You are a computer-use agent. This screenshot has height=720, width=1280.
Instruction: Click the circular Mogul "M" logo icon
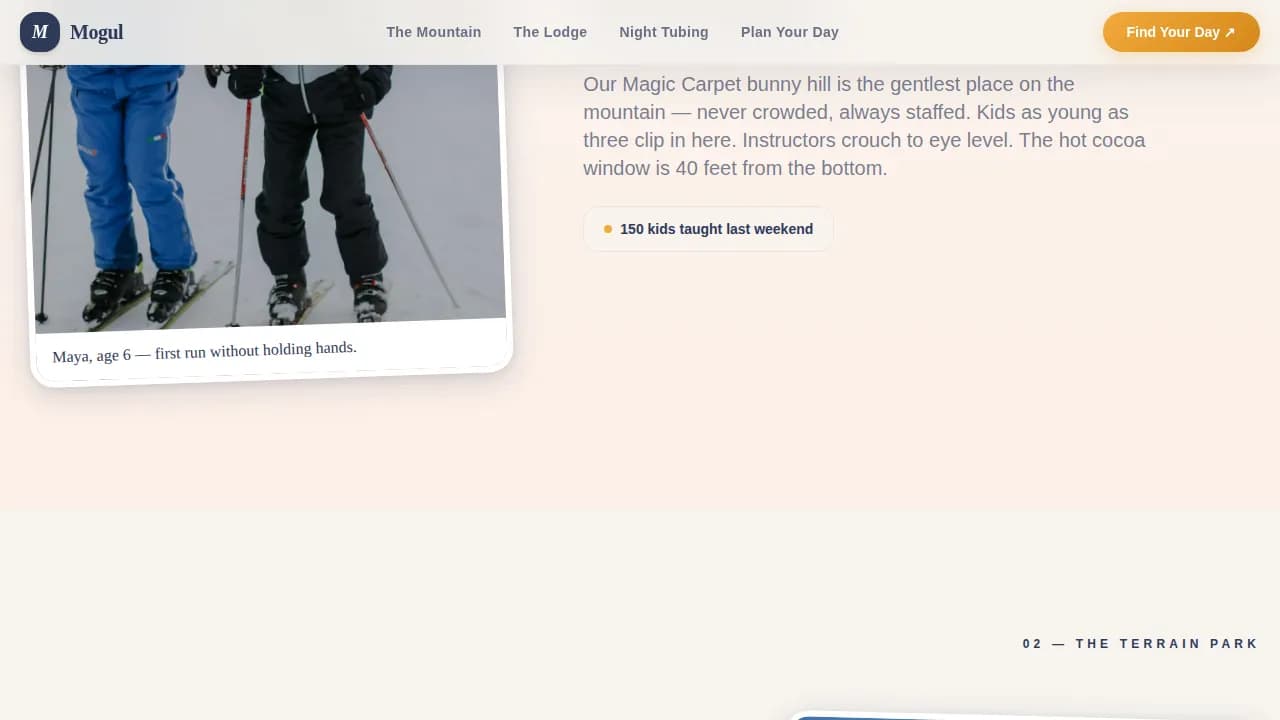[x=40, y=31]
